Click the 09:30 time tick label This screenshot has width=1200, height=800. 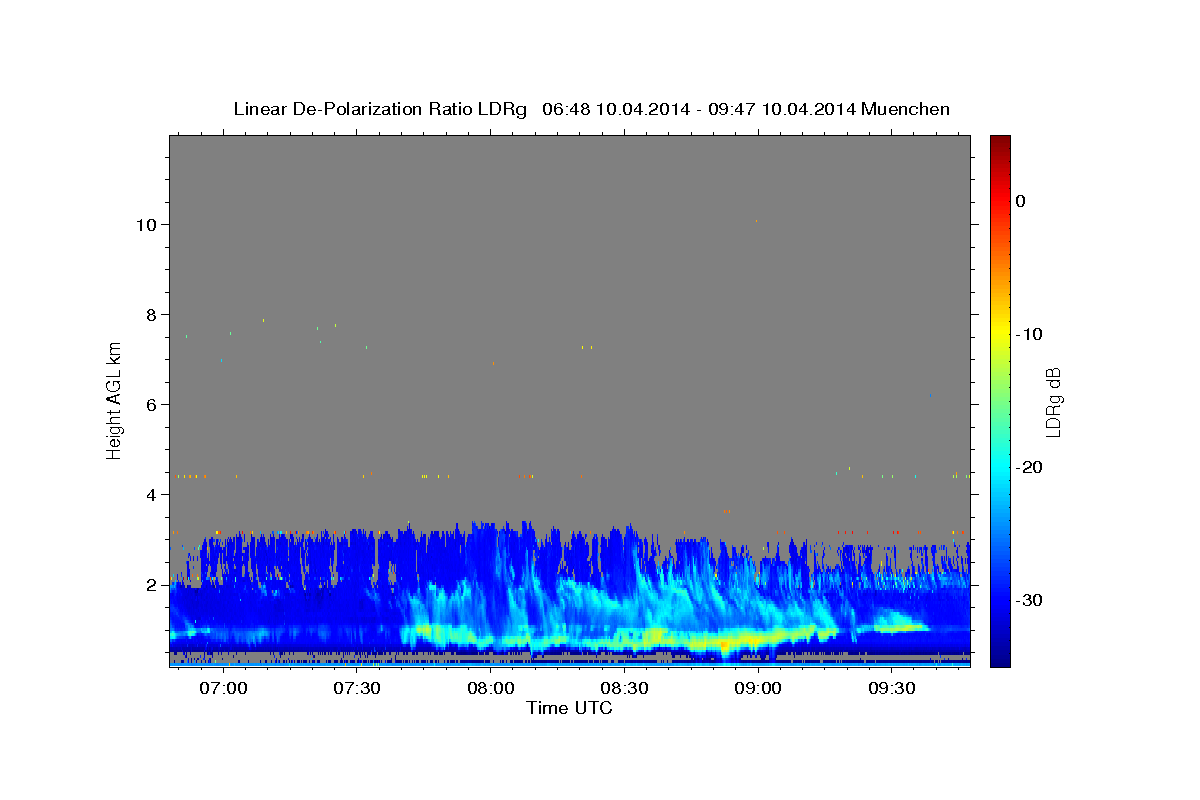pos(892,689)
